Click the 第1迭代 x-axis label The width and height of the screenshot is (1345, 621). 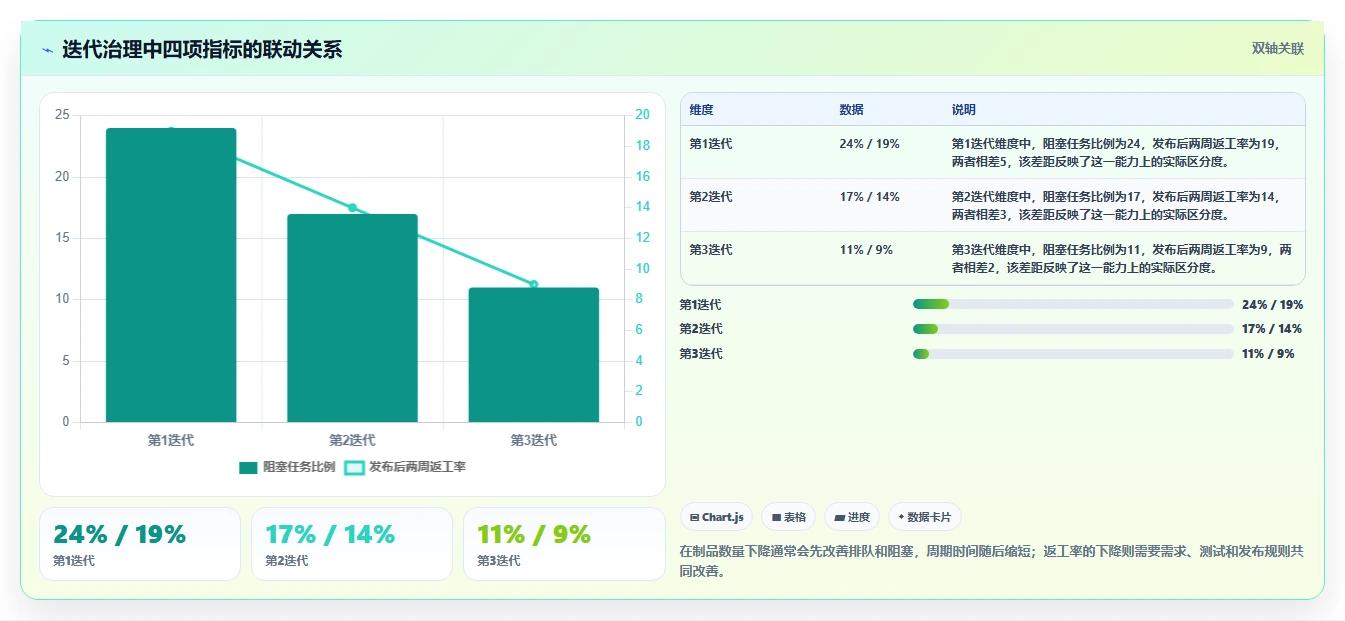pos(171,440)
